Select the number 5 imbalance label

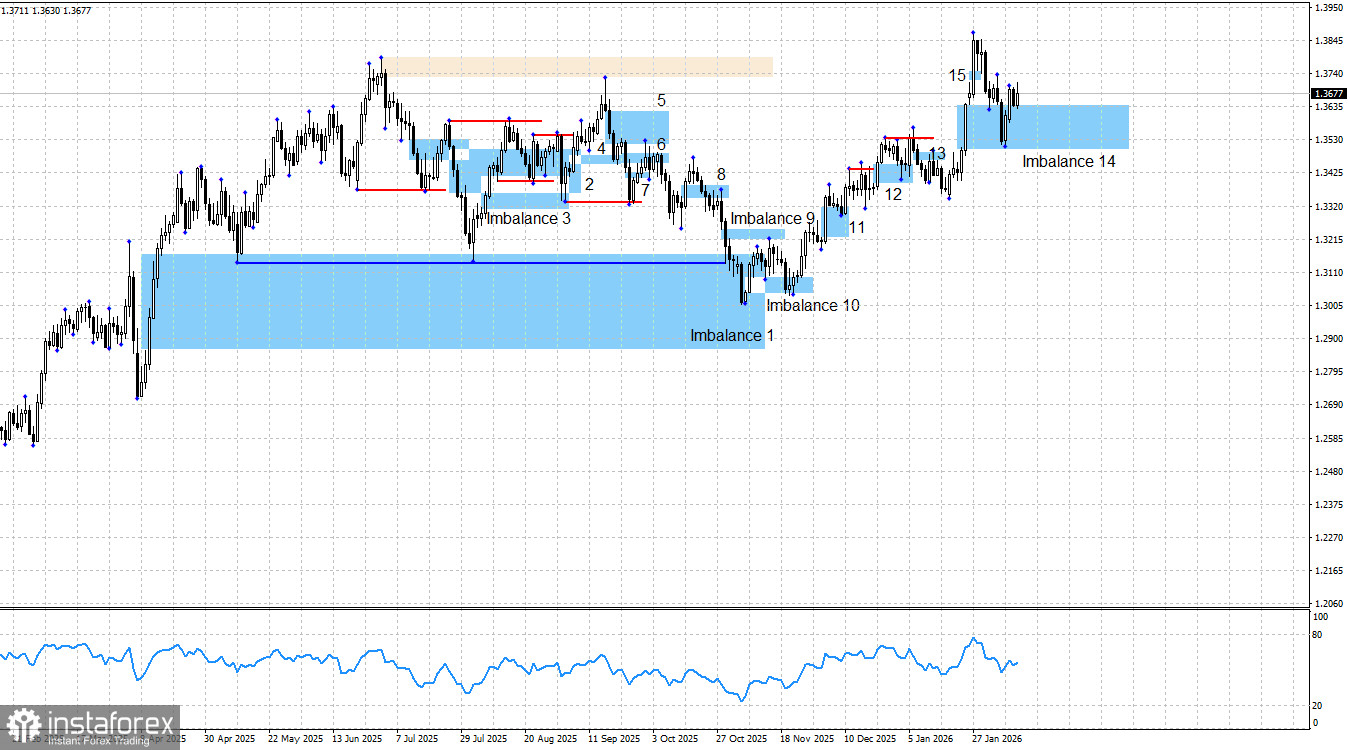point(661,101)
